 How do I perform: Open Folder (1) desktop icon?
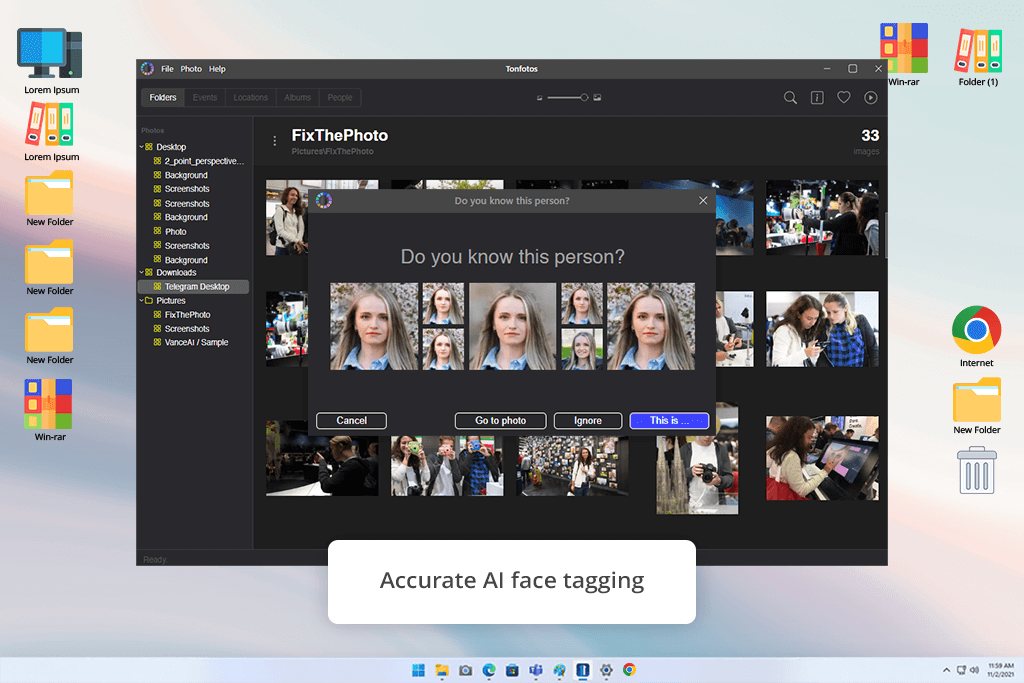tap(978, 57)
